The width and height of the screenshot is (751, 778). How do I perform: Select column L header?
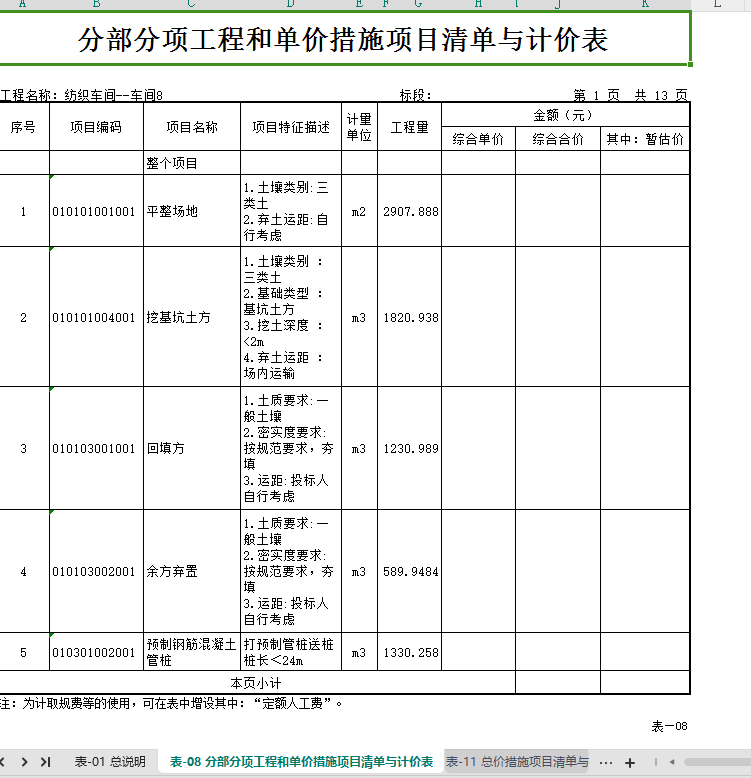point(717,4)
